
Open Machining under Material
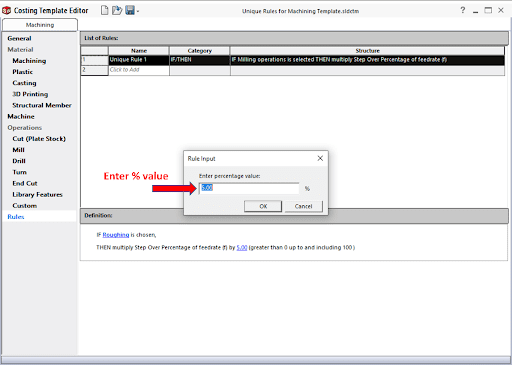click(x=29, y=61)
